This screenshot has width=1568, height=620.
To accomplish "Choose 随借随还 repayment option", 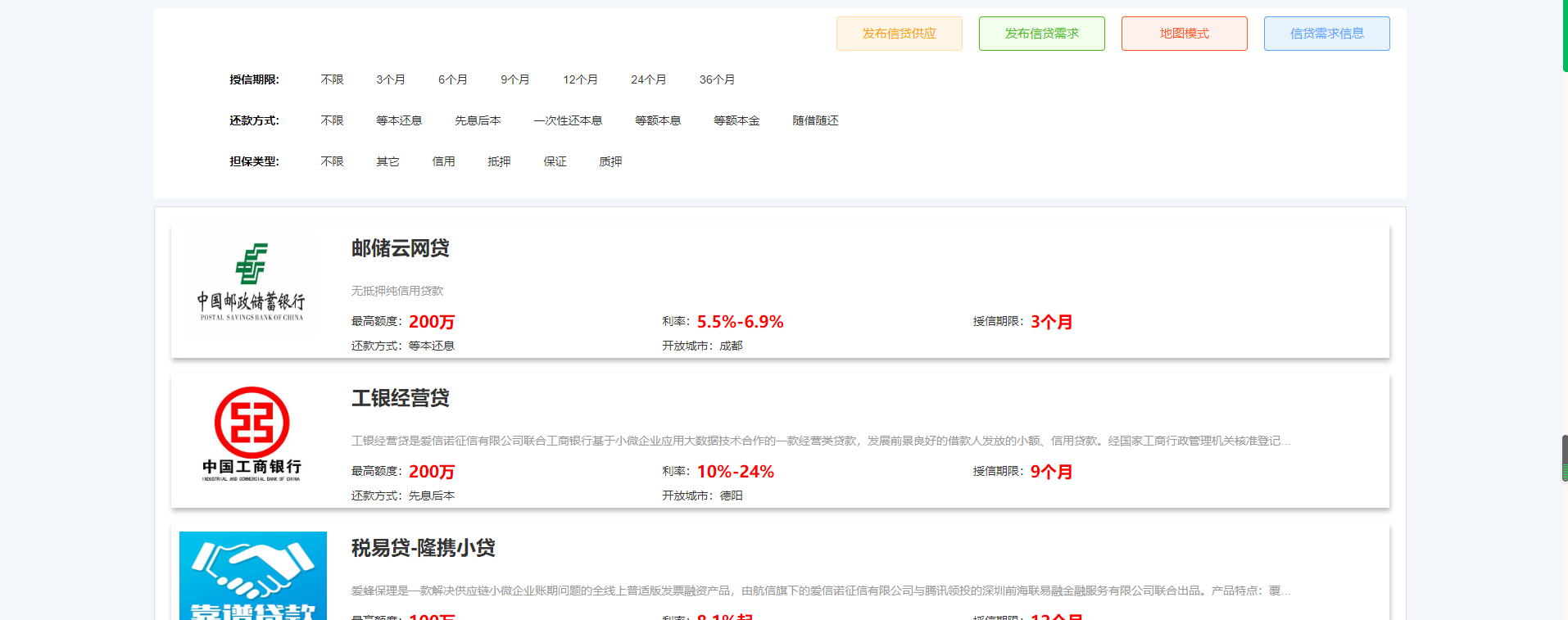I will click(x=815, y=120).
